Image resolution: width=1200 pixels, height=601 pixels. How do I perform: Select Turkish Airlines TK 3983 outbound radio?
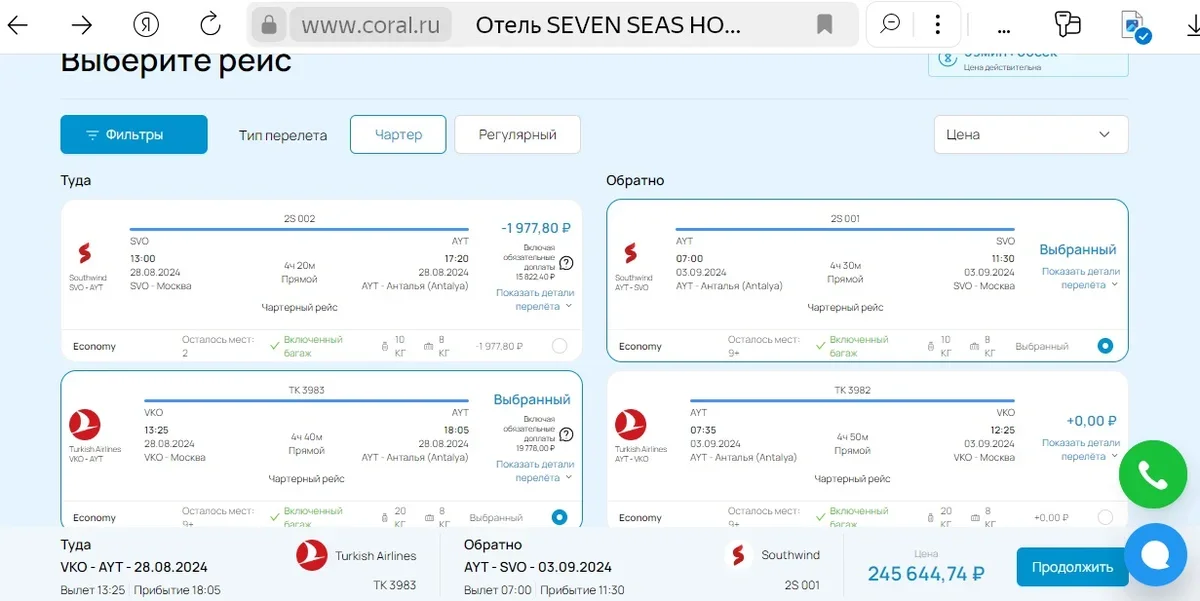coord(559,517)
